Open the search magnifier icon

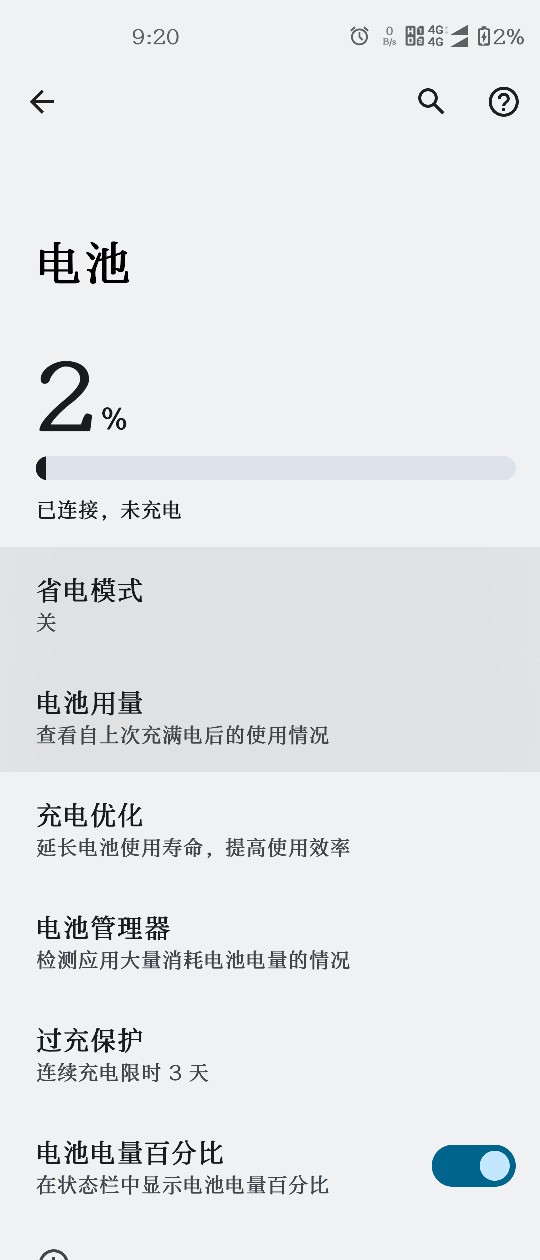tap(431, 101)
